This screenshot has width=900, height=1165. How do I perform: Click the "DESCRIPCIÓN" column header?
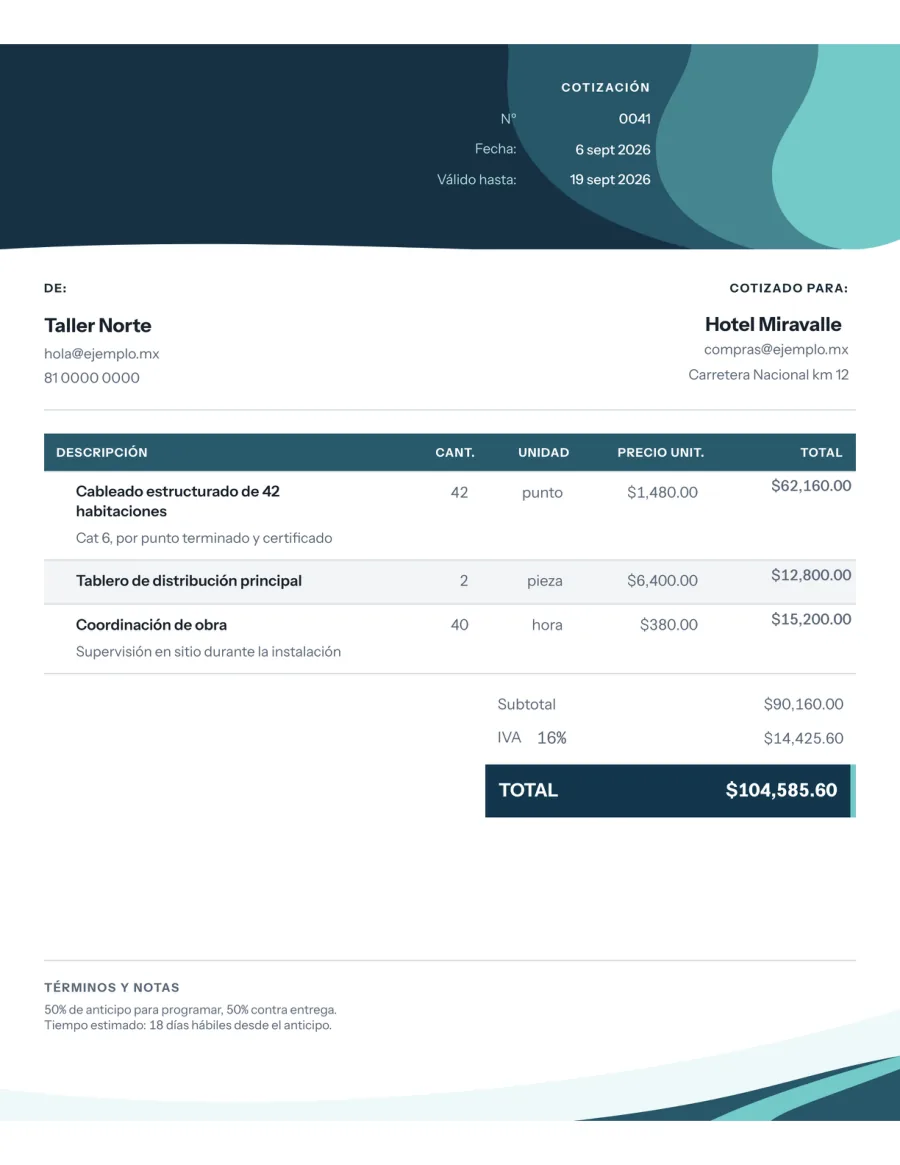[102, 452]
